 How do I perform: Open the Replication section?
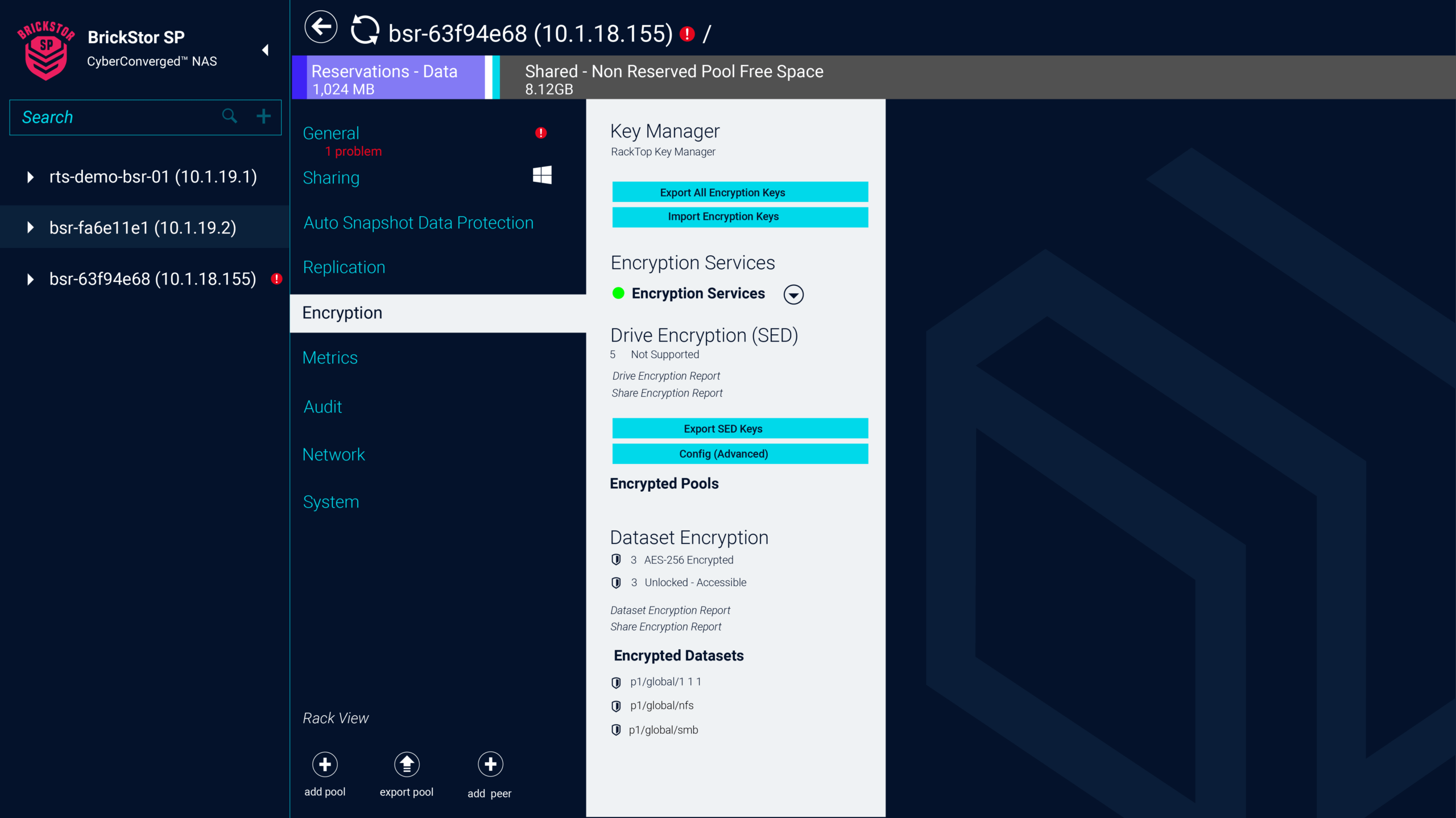344,267
